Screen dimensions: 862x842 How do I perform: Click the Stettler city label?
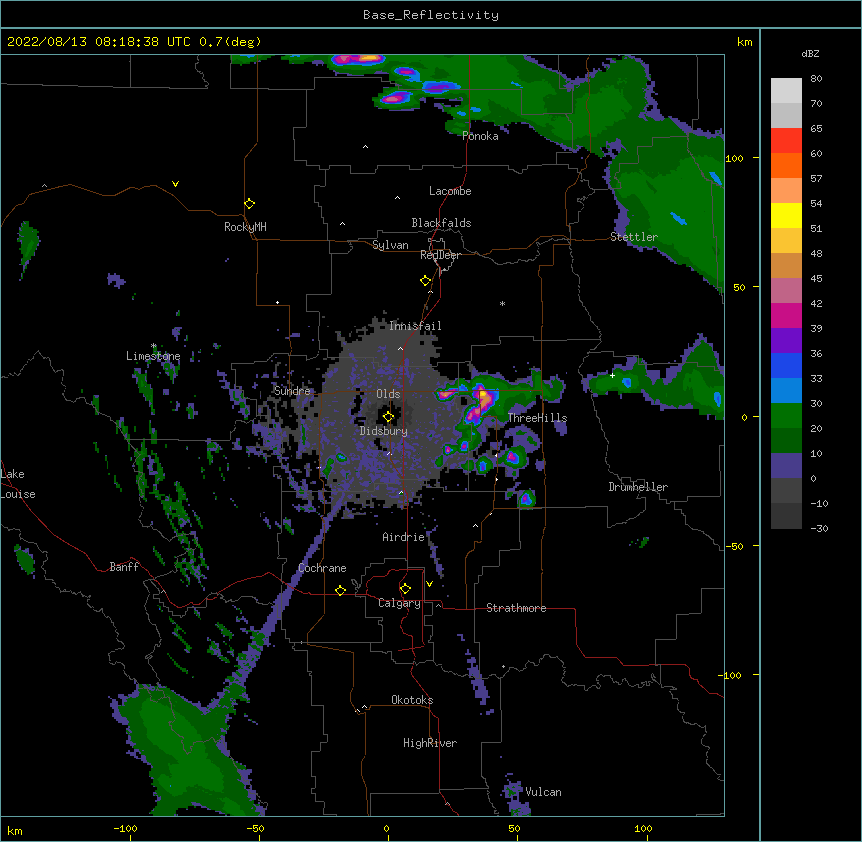[634, 237]
